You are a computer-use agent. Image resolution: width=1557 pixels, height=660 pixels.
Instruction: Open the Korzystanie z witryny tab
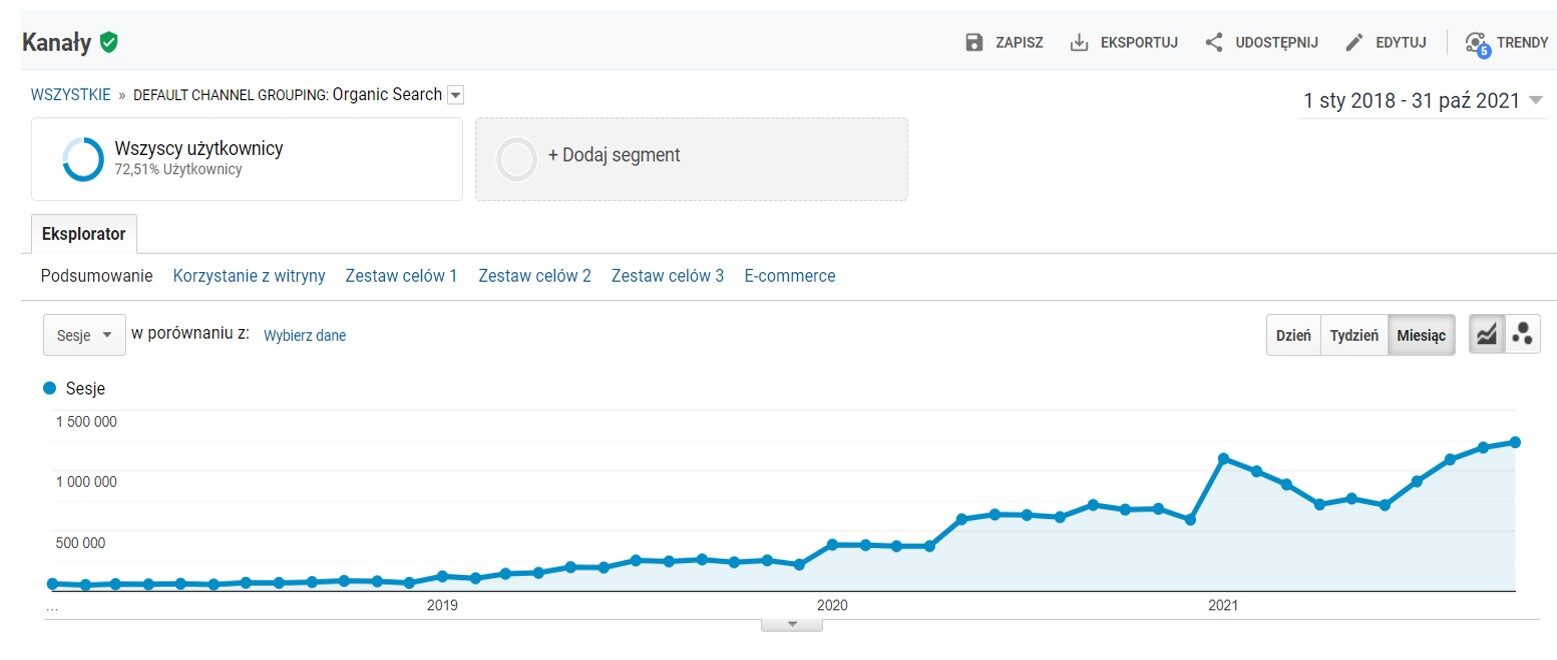[x=249, y=276]
